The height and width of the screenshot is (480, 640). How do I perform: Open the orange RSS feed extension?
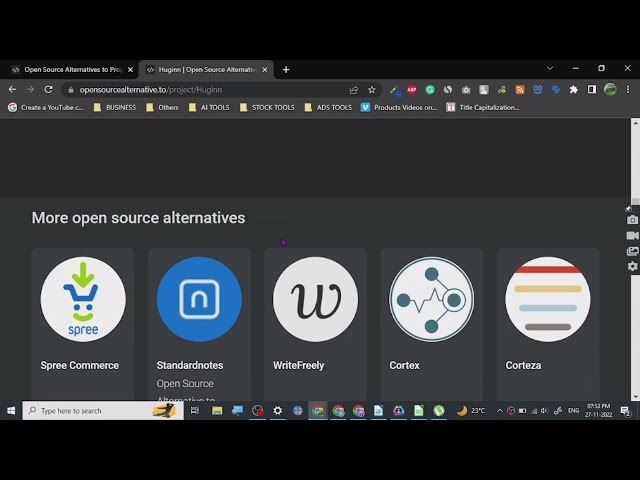coord(520,90)
